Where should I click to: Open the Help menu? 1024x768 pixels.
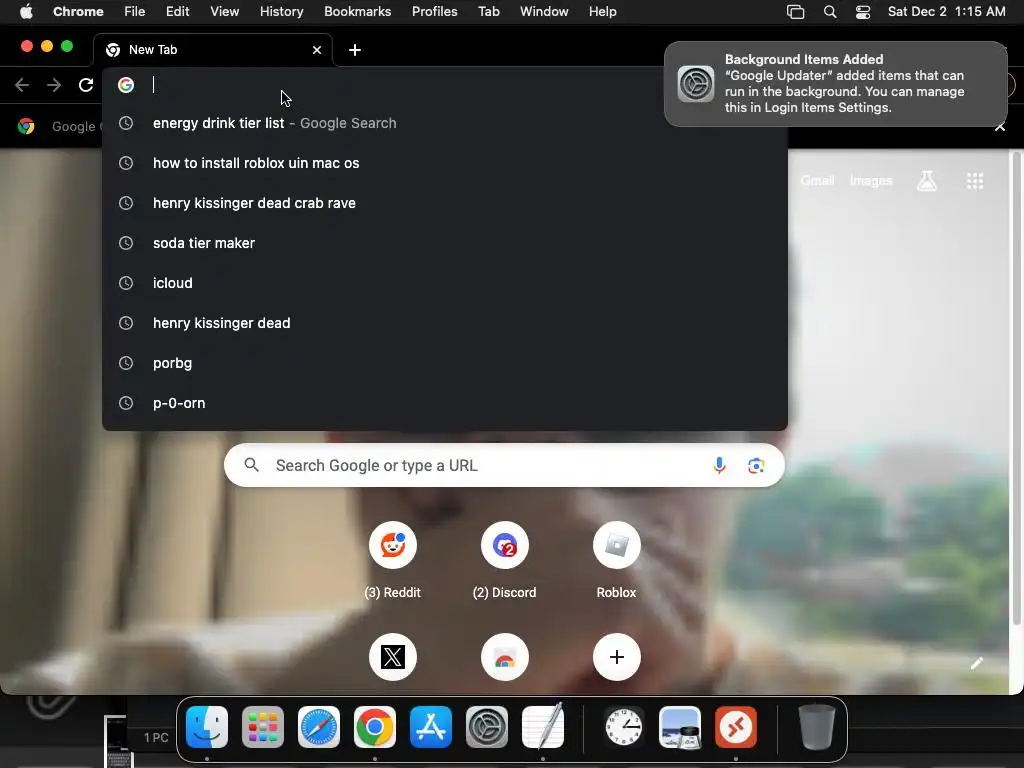point(602,12)
